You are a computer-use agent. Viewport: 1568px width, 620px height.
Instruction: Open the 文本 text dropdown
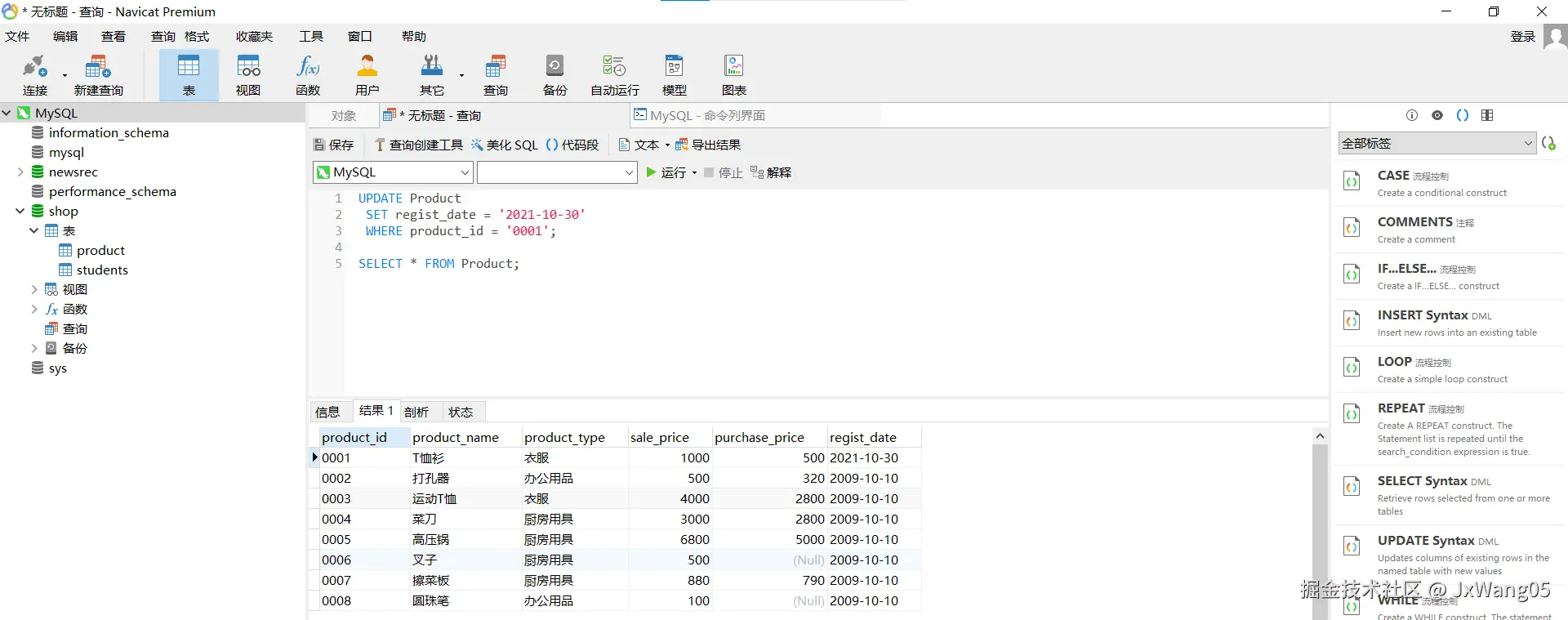click(x=644, y=145)
